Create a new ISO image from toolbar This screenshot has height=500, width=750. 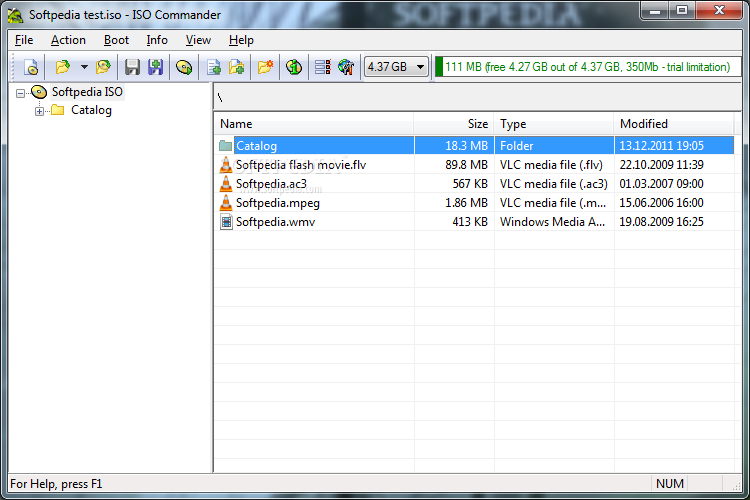click(x=31, y=67)
